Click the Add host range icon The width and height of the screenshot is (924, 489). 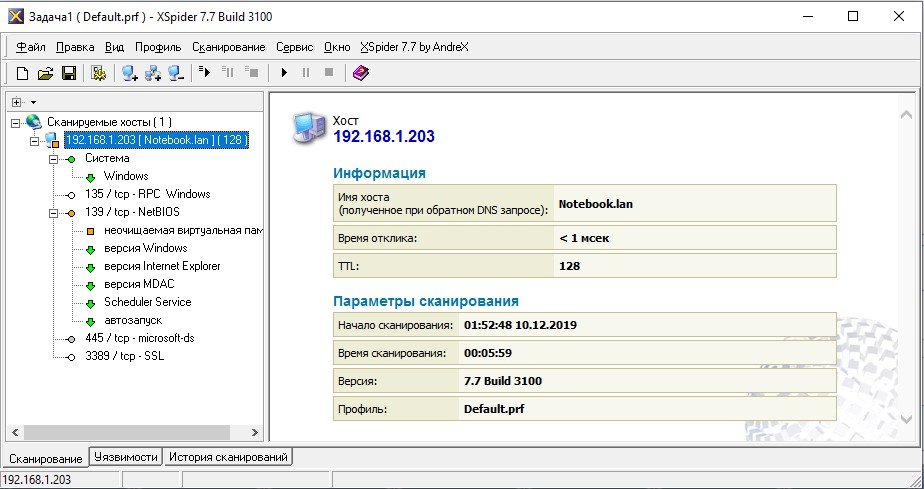153,73
